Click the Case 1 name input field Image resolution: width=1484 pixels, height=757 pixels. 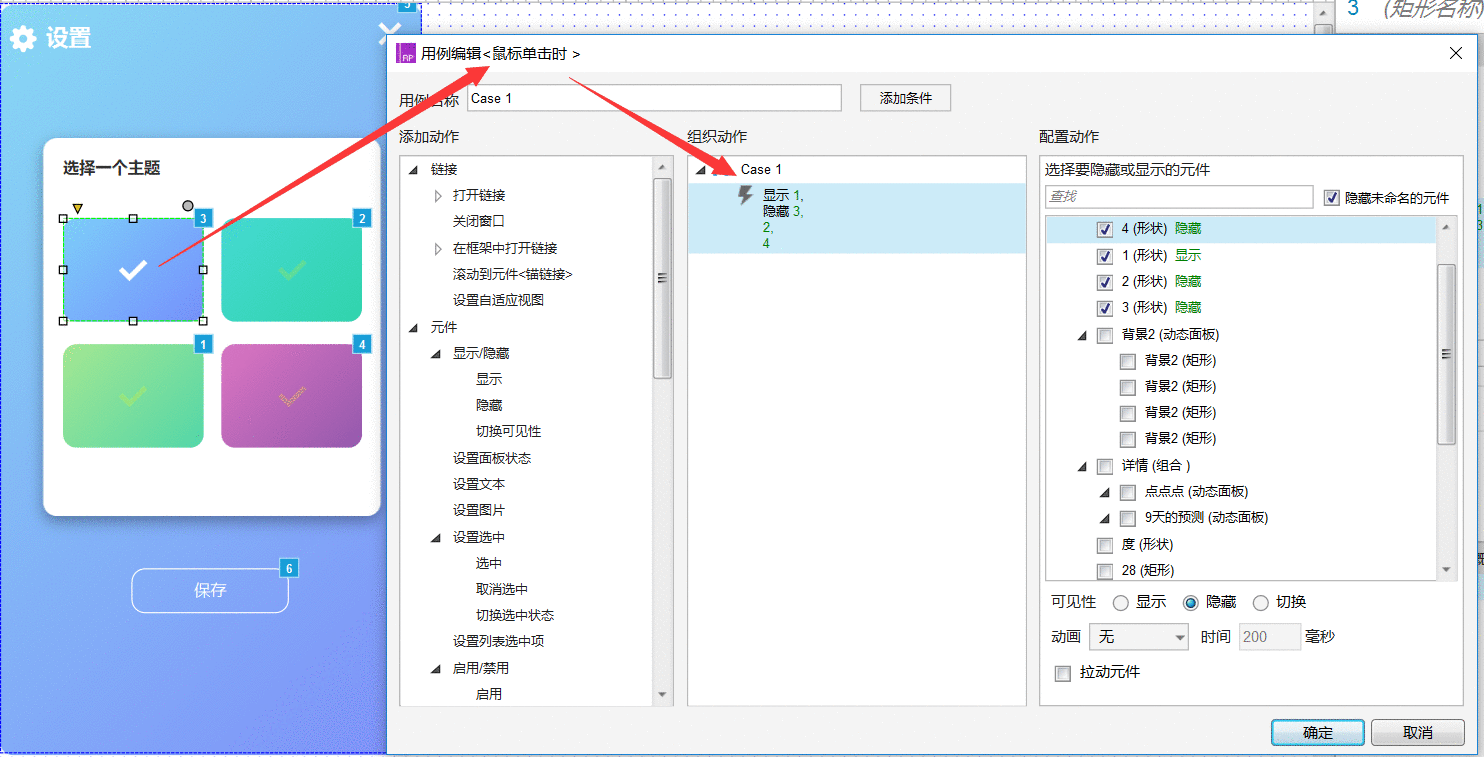coord(655,98)
